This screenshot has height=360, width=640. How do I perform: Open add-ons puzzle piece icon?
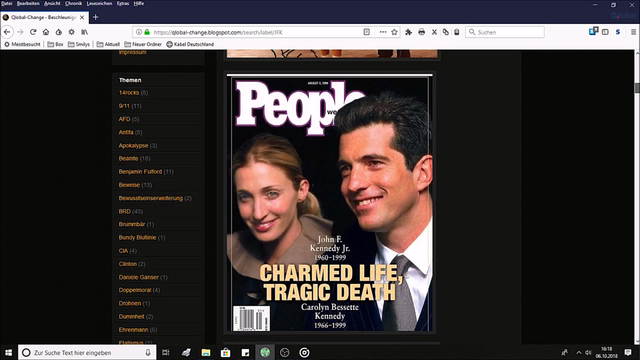(x=408, y=32)
